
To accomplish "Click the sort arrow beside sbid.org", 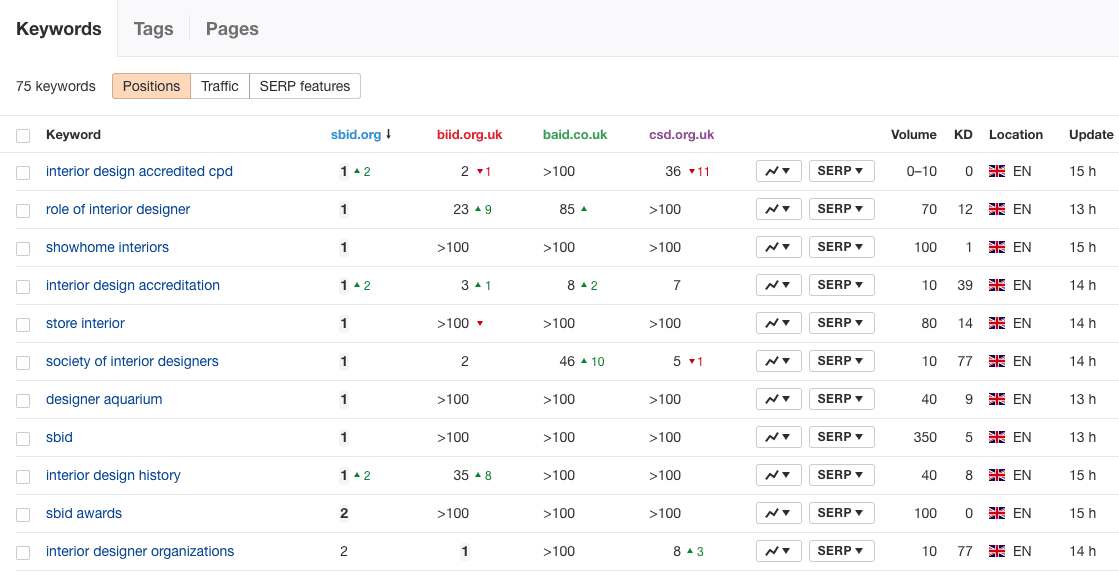I will coord(388,134).
